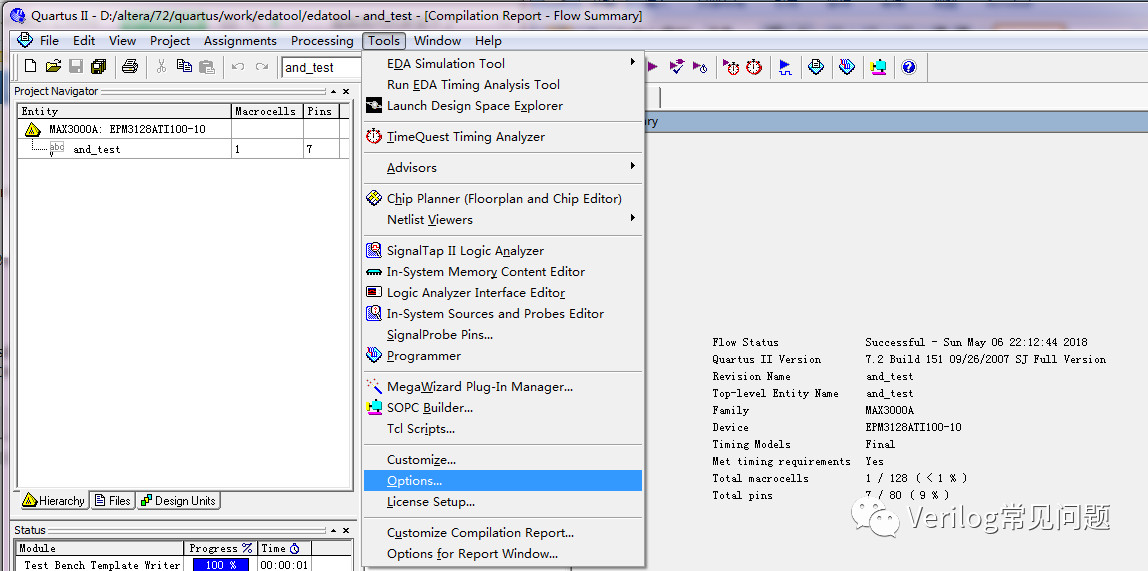Open MegaWizard Plug-In Manager
The width and height of the screenshot is (1148, 571).
point(503,387)
